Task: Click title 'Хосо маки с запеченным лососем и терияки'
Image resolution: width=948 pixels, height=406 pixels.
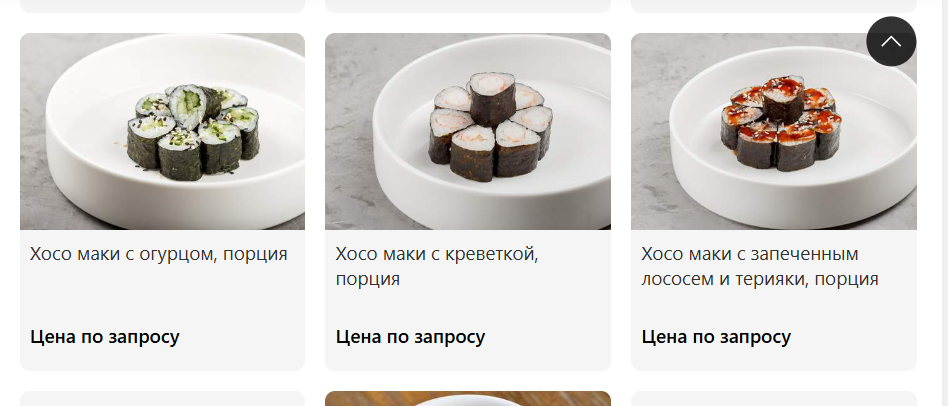Action: tap(760, 266)
